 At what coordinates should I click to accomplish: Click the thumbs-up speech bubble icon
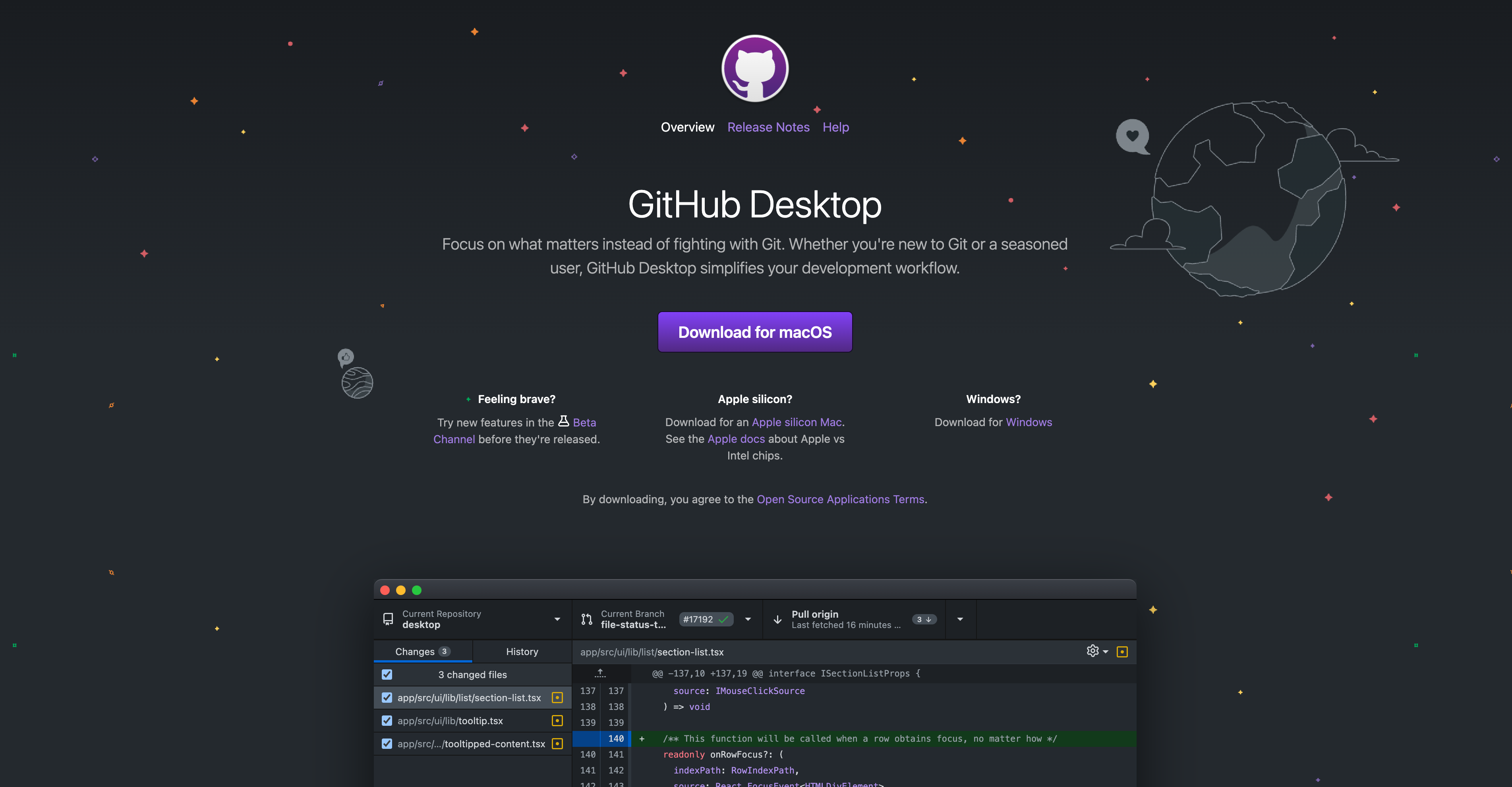(x=346, y=357)
